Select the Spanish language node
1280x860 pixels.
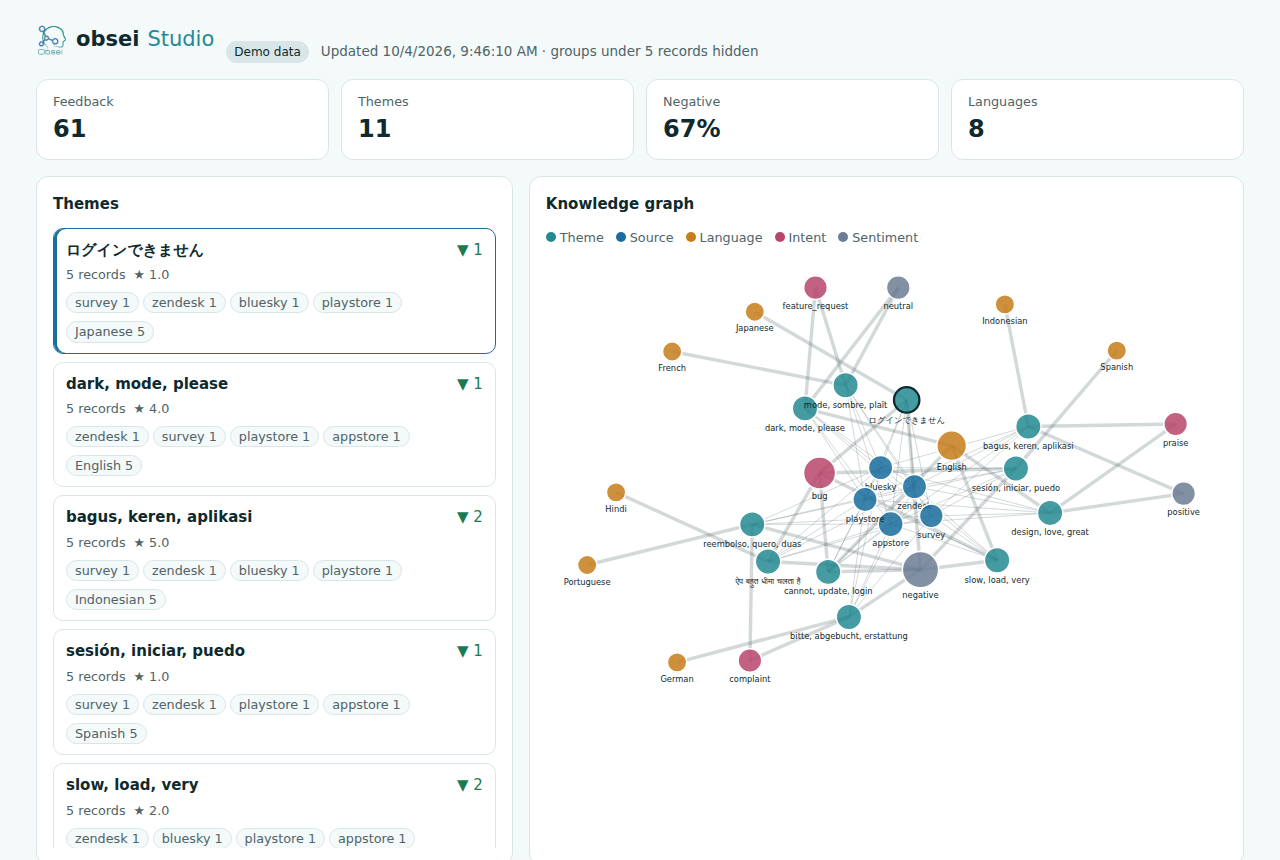(x=1117, y=351)
